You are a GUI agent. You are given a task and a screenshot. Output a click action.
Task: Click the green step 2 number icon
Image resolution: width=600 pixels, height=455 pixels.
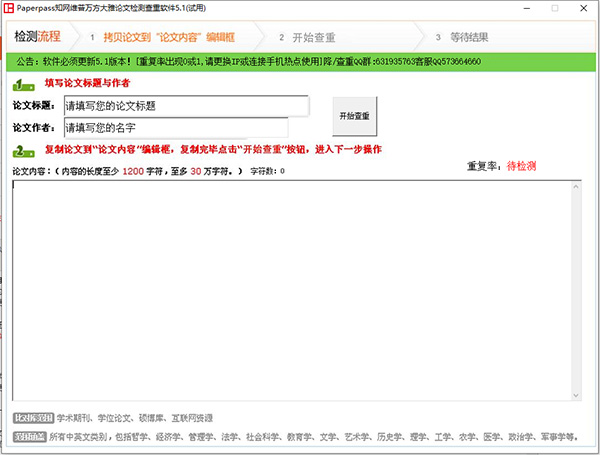23,151
